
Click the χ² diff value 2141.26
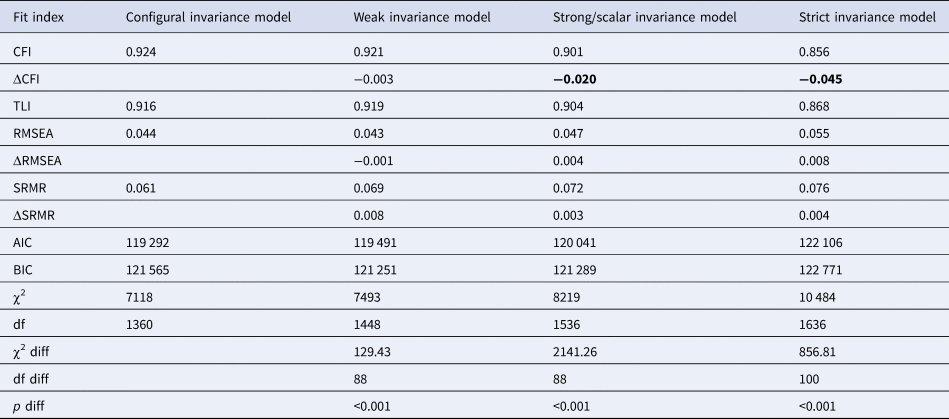[575, 352]
